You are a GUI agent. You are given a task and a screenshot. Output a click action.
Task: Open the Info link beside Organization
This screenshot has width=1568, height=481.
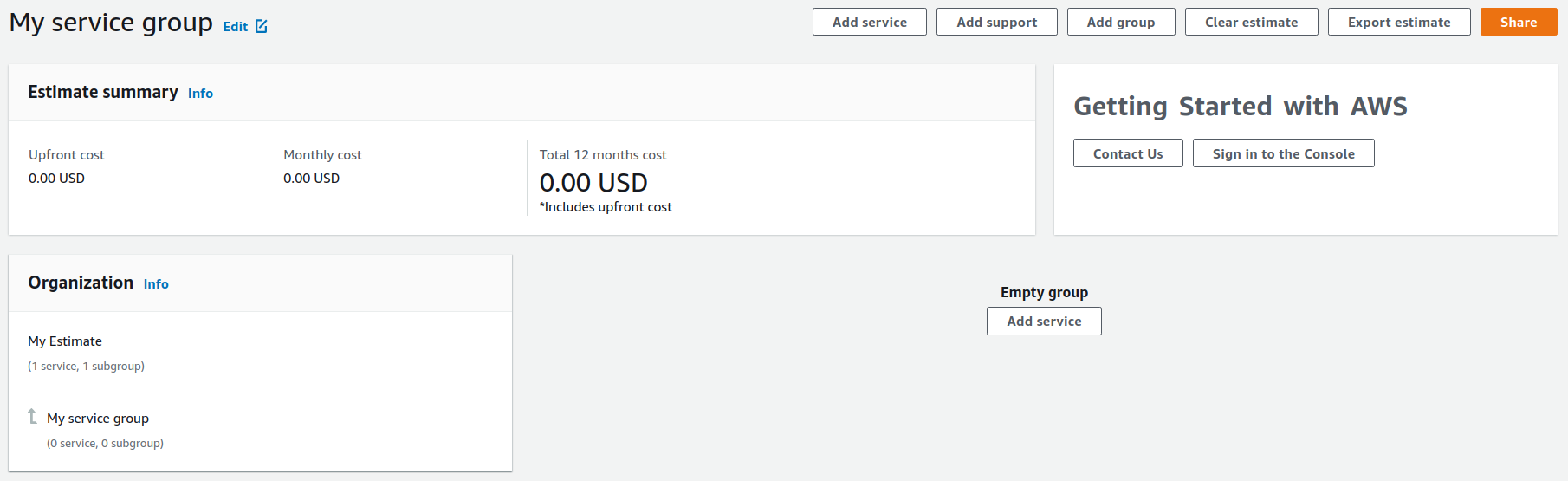[156, 284]
